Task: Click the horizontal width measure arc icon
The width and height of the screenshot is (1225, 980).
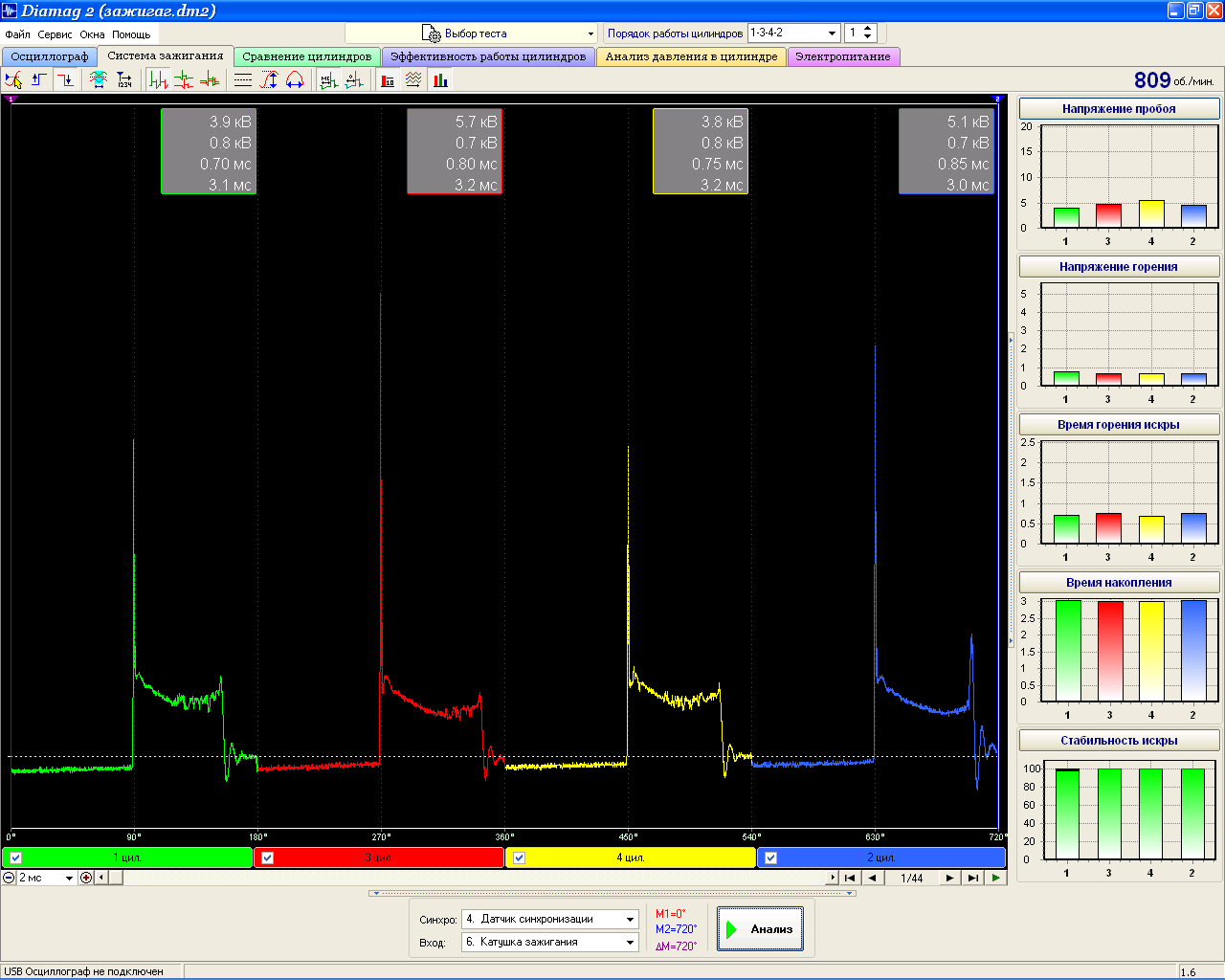Action: click(x=295, y=80)
